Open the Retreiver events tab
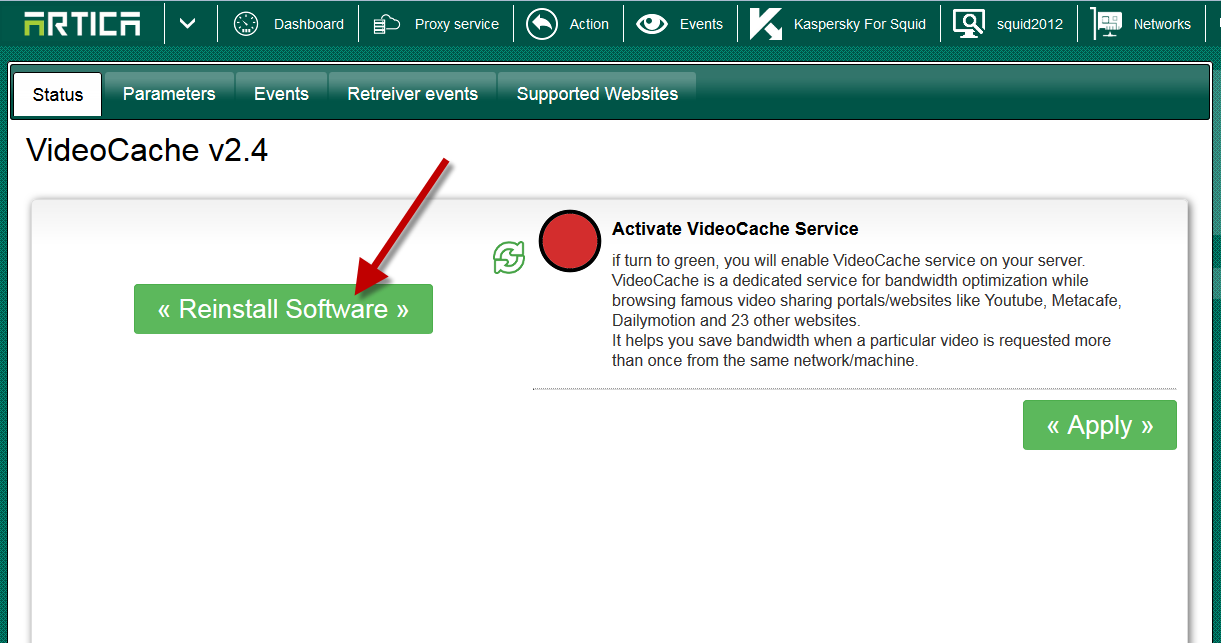Image resolution: width=1221 pixels, height=643 pixels. click(412, 94)
